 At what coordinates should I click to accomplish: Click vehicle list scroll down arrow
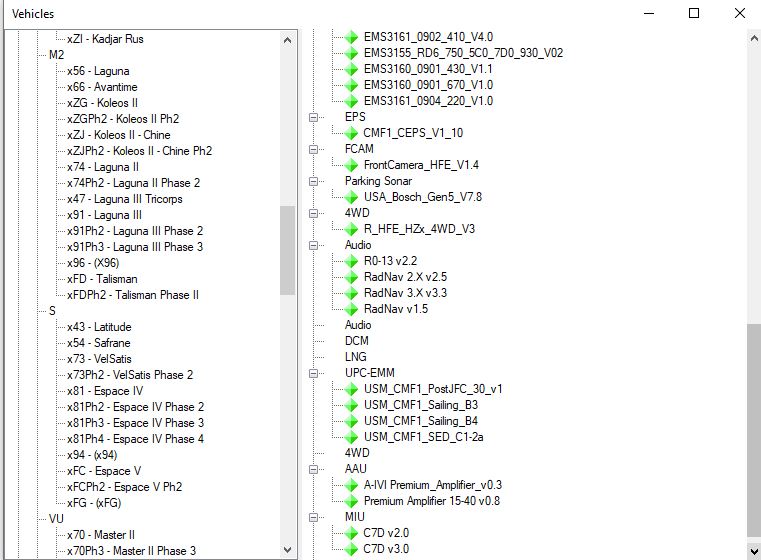tap(287, 550)
